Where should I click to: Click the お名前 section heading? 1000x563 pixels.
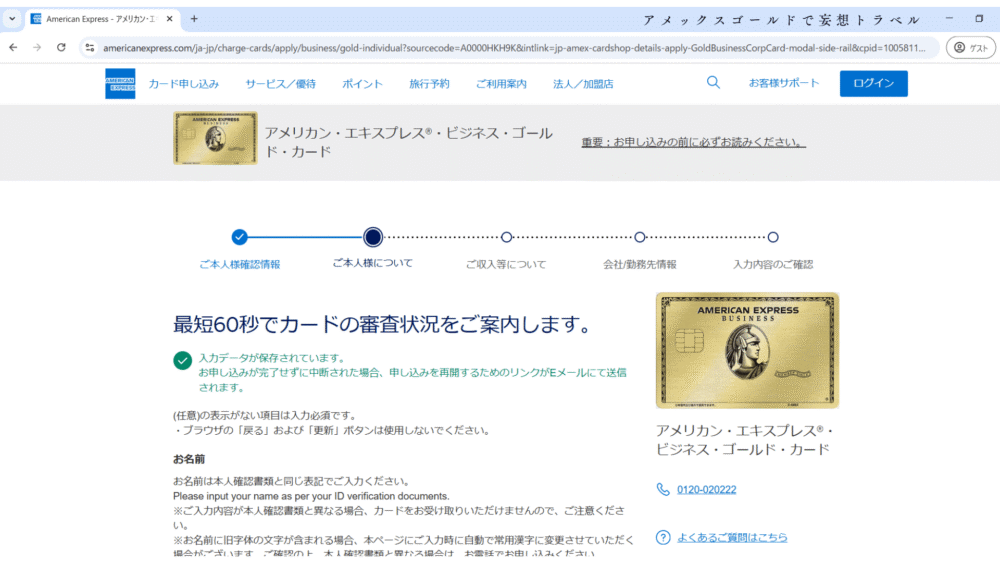point(189,459)
